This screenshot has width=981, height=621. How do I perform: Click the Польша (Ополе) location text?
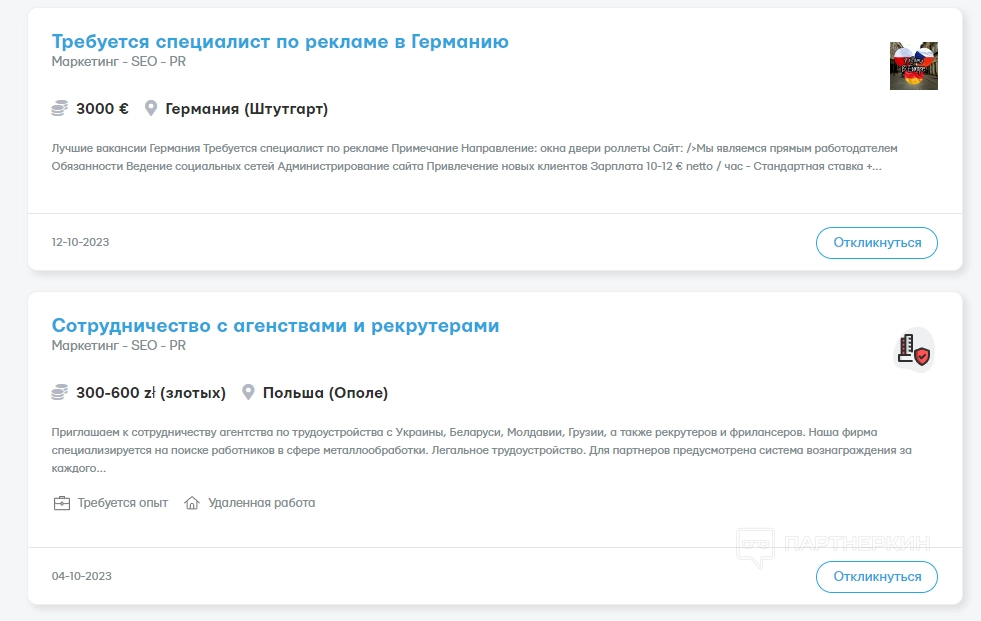pyautogui.click(x=325, y=393)
